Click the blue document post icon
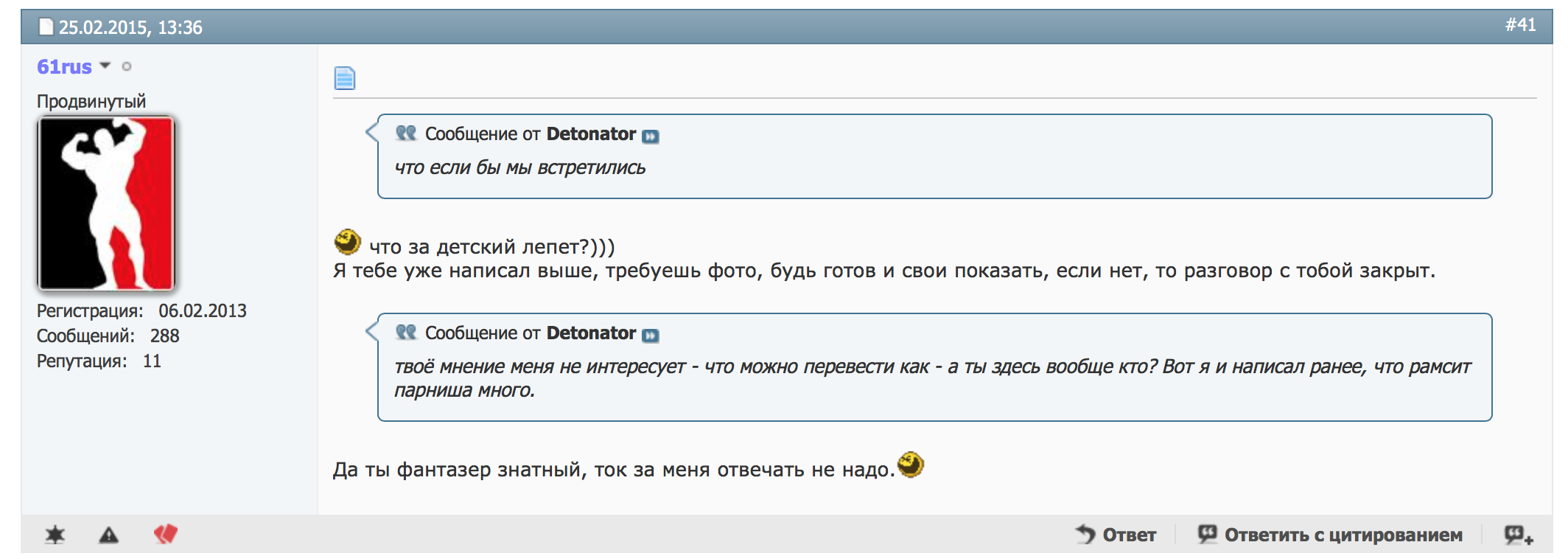Image resolution: width=1568 pixels, height=559 pixels. coord(344,77)
